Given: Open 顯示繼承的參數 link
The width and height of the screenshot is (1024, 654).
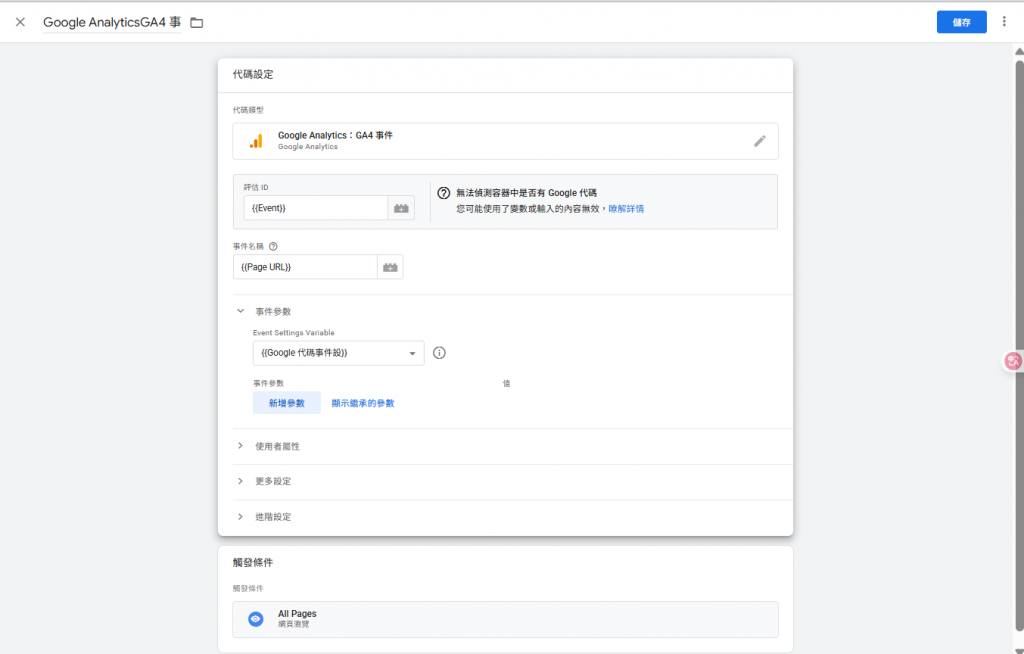Looking at the screenshot, I should [x=362, y=403].
